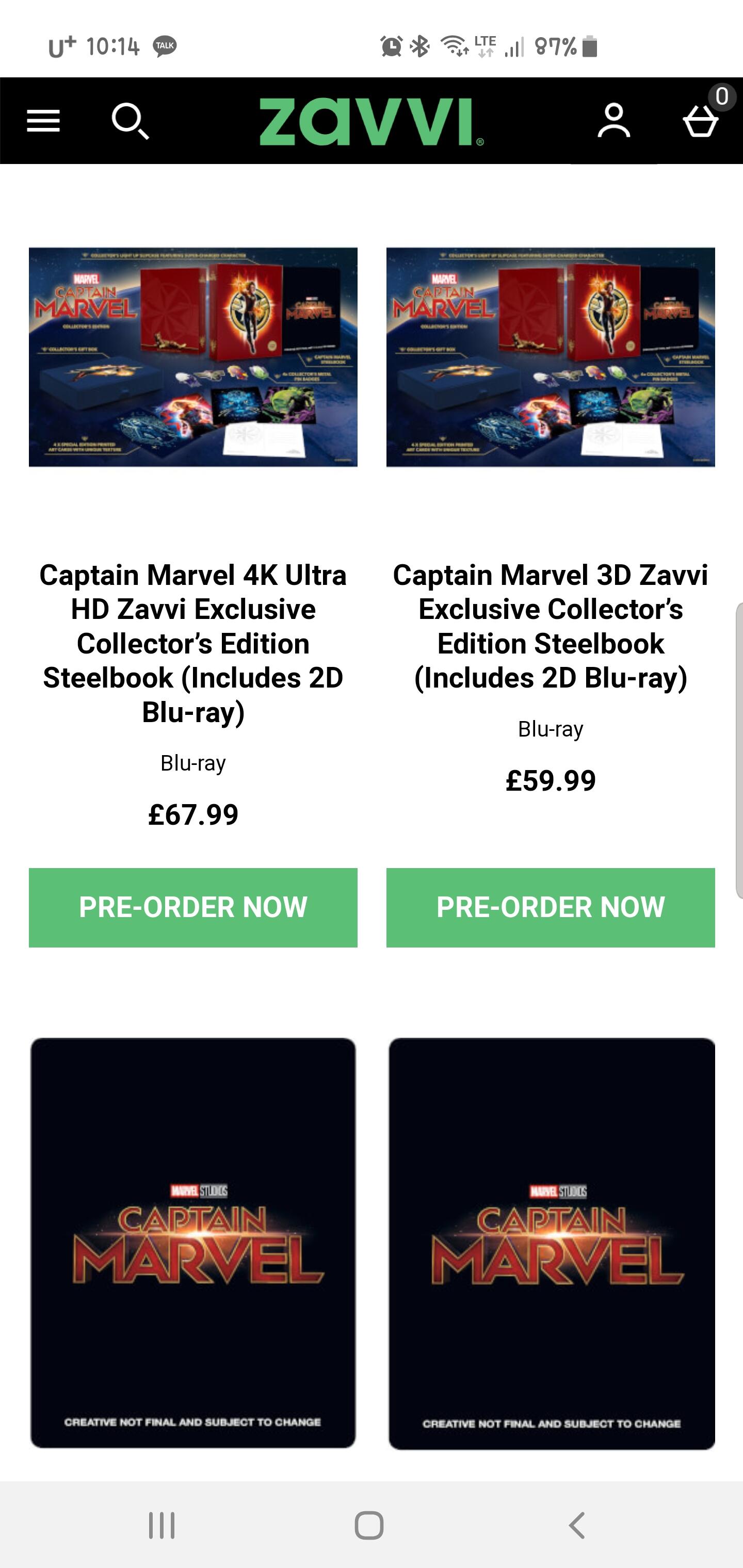
Task: Tap the Zavvi logo
Action: click(372, 122)
